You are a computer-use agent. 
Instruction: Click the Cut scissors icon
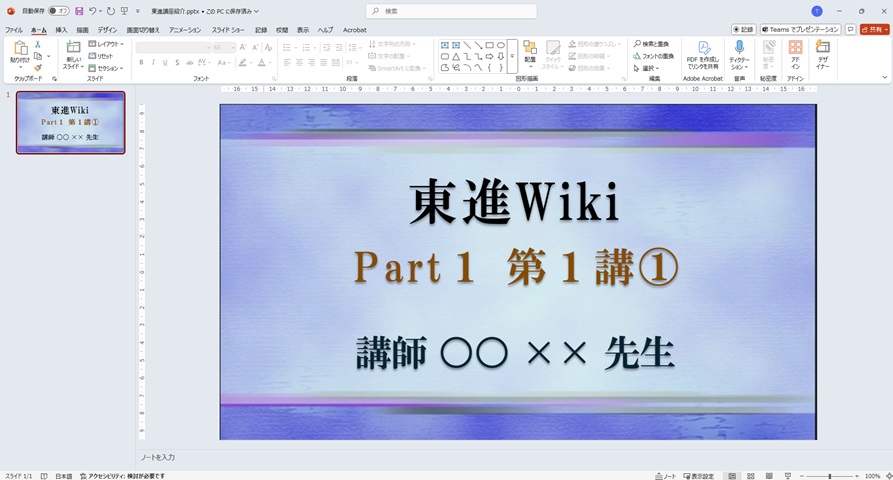(x=38, y=45)
